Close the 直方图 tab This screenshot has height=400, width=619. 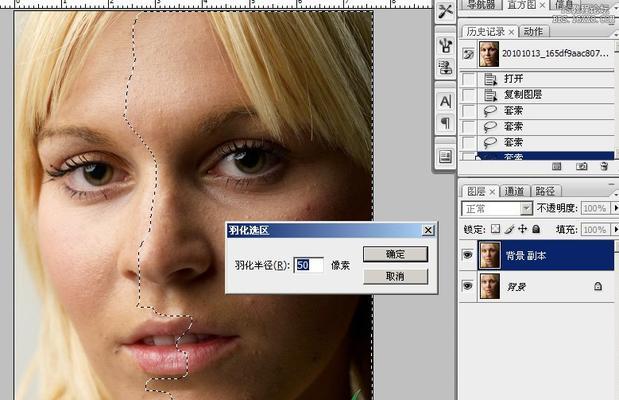click(x=542, y=5)
